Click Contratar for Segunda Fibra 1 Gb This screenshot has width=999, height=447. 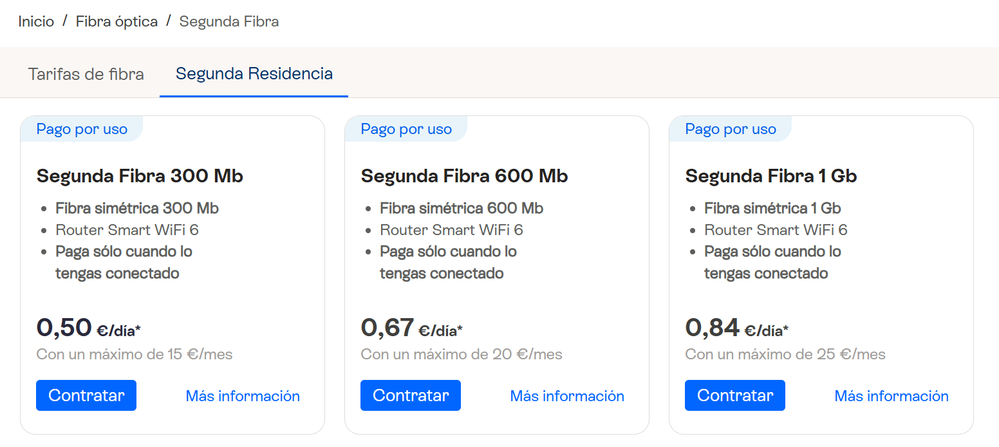735,396
